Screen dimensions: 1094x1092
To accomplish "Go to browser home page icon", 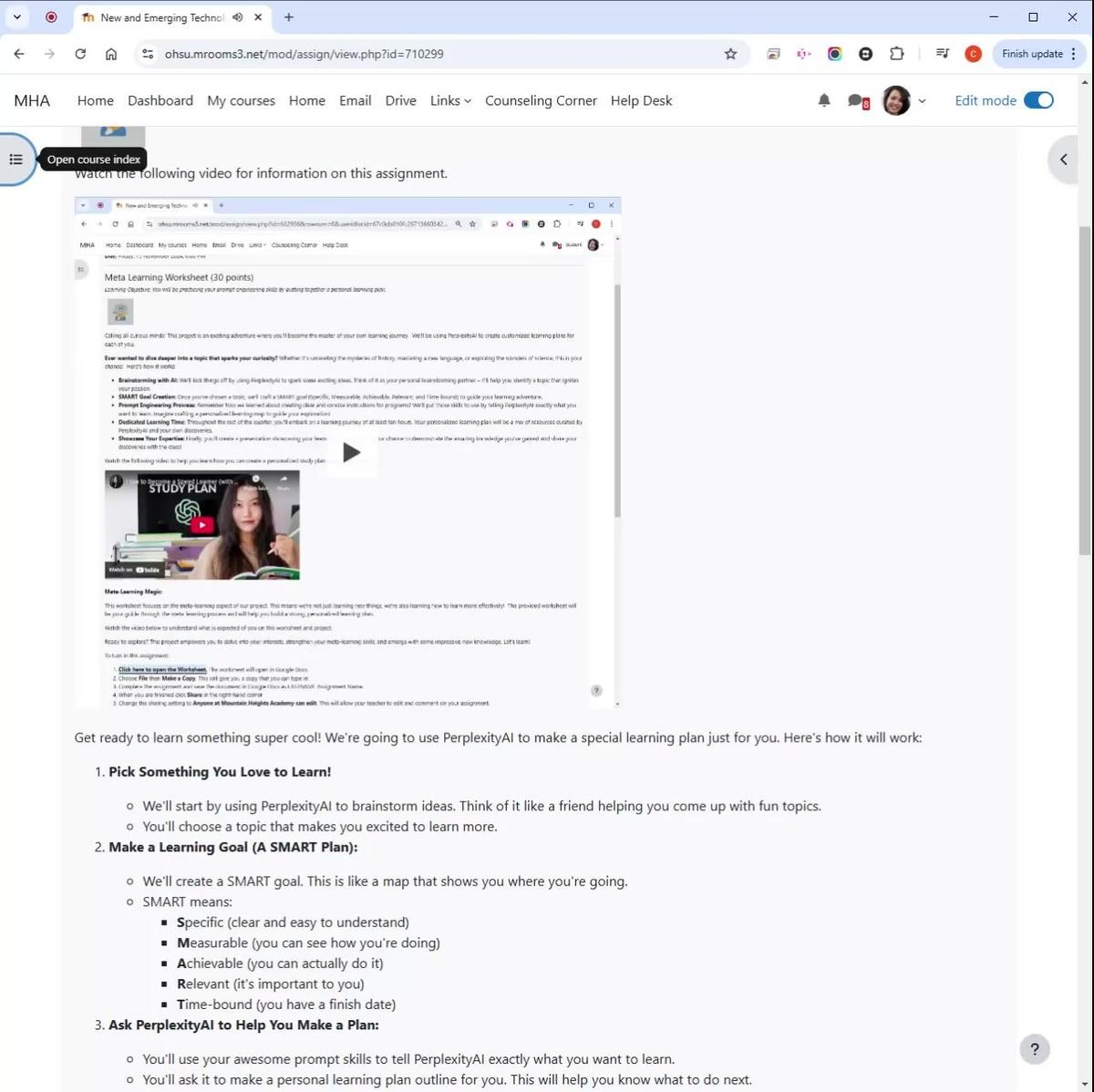I will pyautogui.click(x=111, y=54).
